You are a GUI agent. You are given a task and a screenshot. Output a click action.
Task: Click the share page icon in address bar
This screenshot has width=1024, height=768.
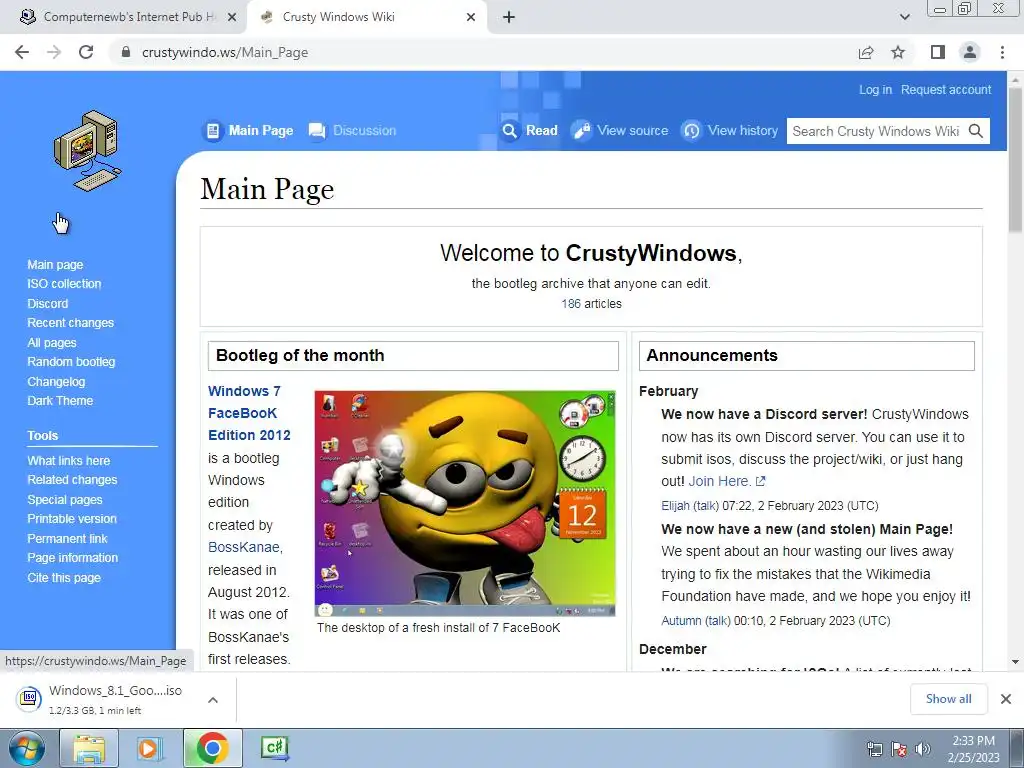tap(866, 52)
